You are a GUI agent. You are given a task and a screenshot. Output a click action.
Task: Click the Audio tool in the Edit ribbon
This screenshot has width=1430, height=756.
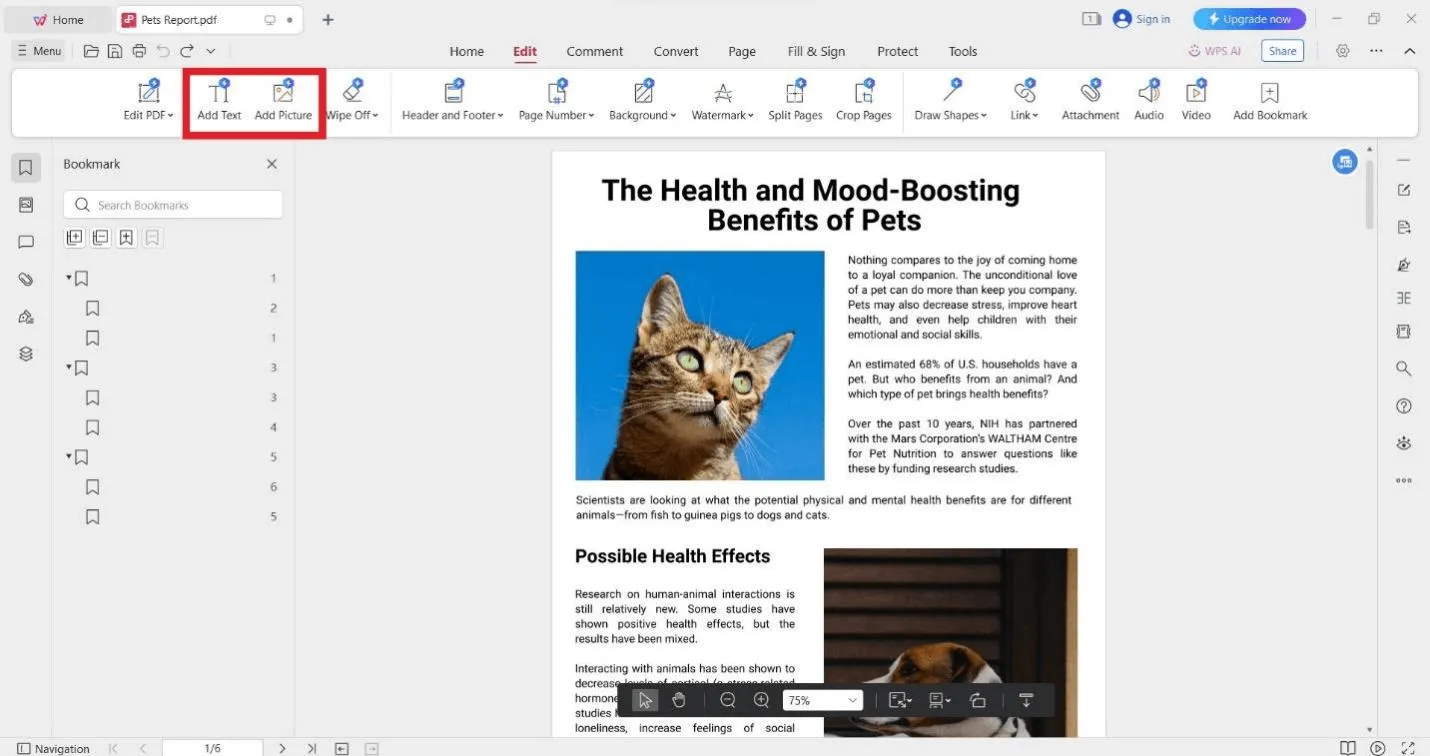click(x=1148, y=98)
